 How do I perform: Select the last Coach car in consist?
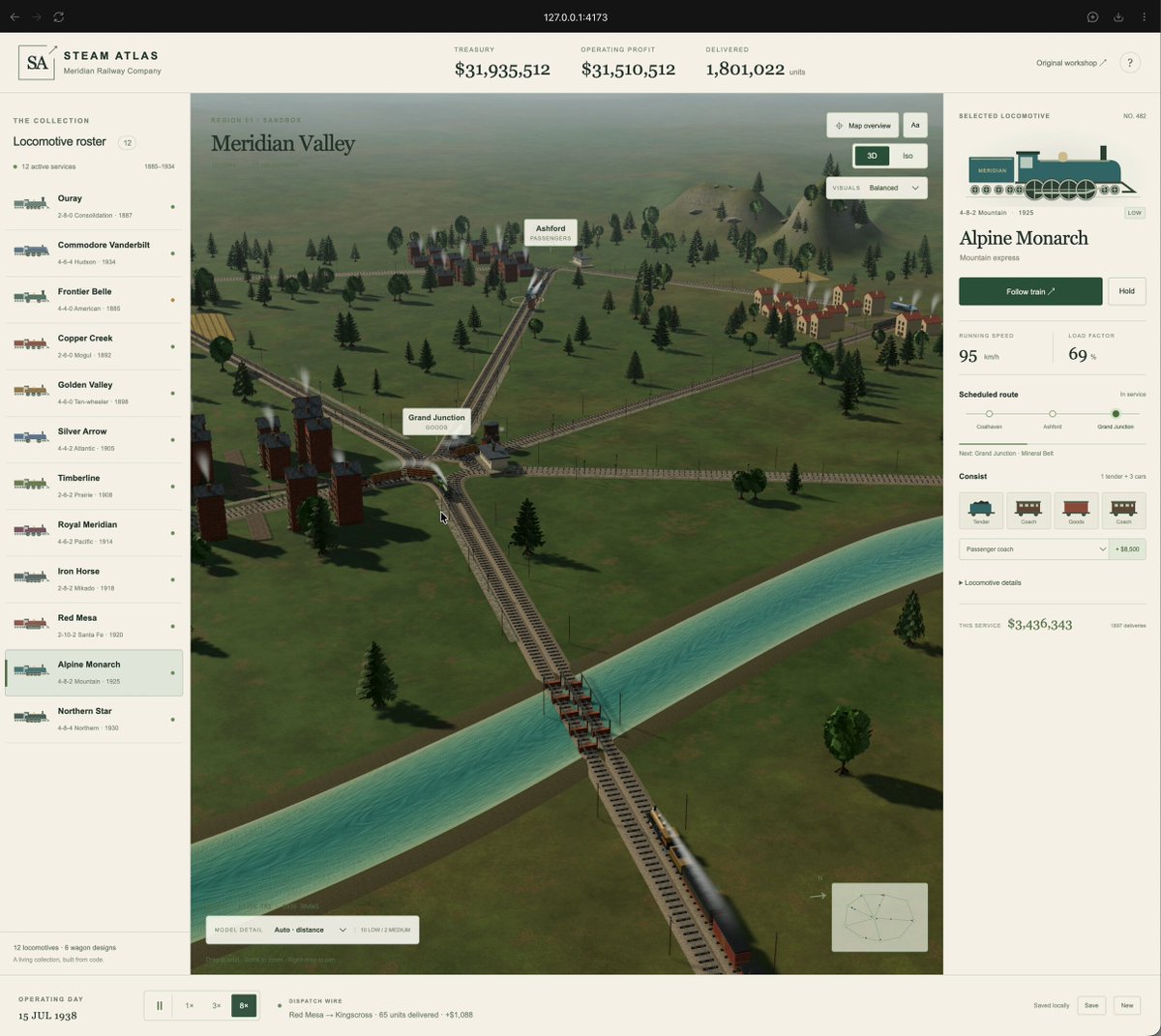(1123, 510)
